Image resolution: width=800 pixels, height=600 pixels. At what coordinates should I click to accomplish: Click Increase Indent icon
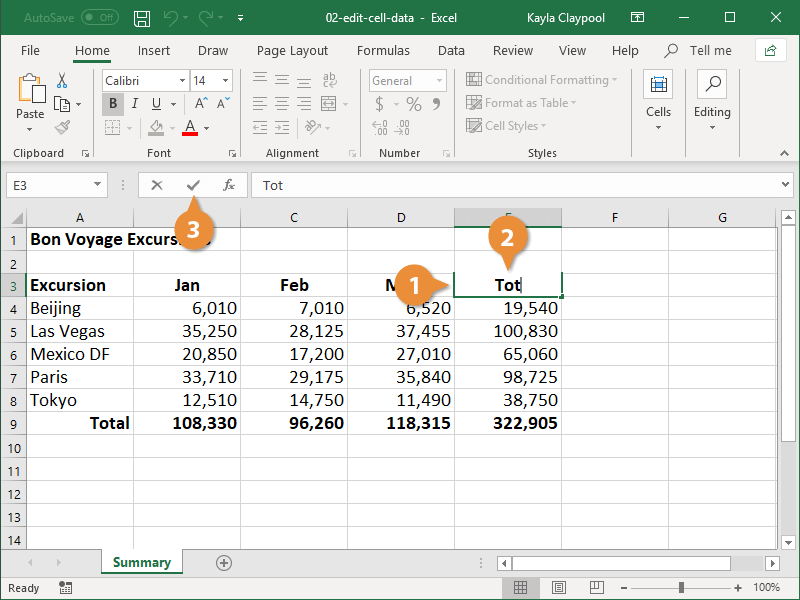[x=282, y=128]
